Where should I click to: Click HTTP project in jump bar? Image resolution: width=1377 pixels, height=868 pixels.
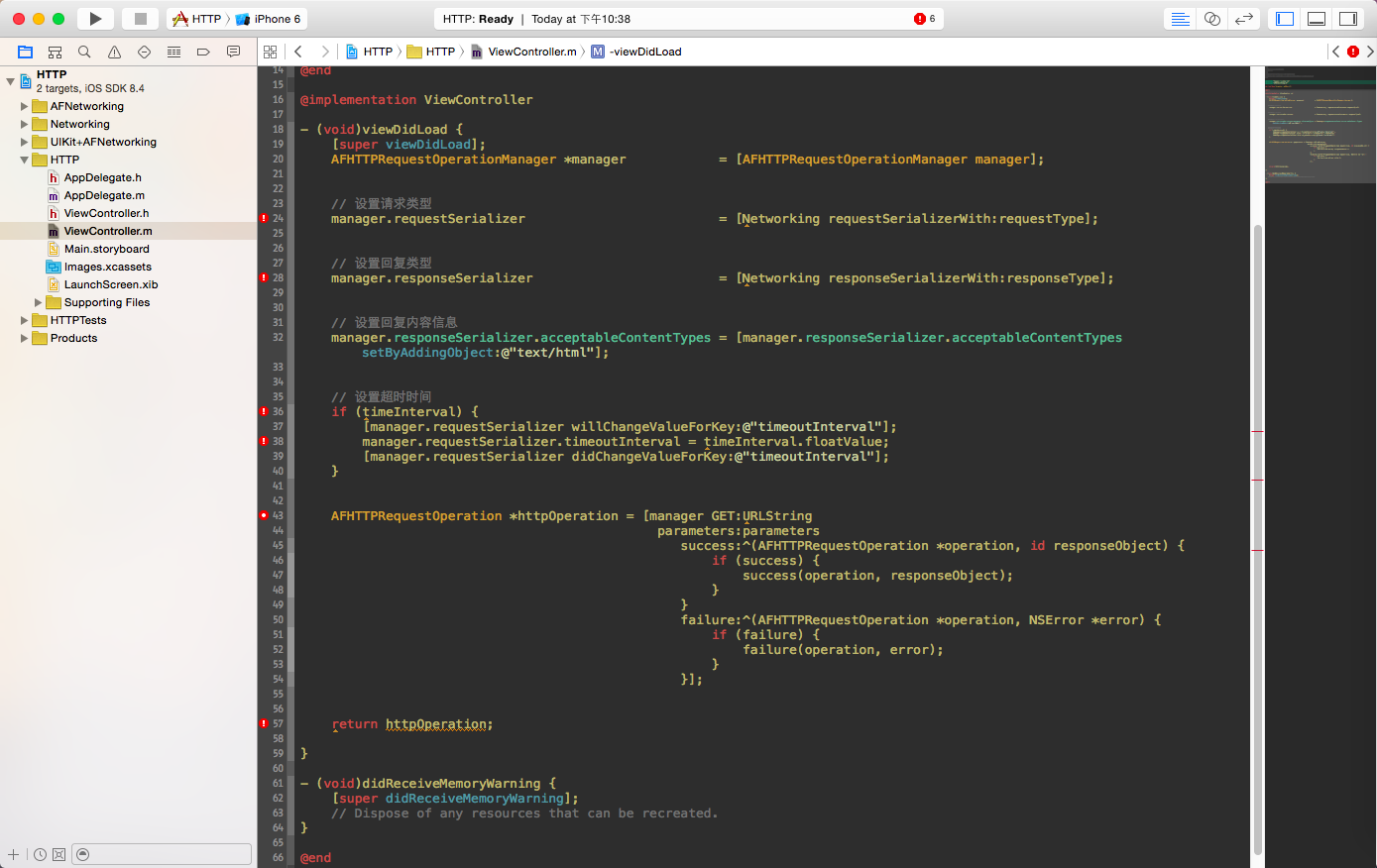[x=369, y=52]
